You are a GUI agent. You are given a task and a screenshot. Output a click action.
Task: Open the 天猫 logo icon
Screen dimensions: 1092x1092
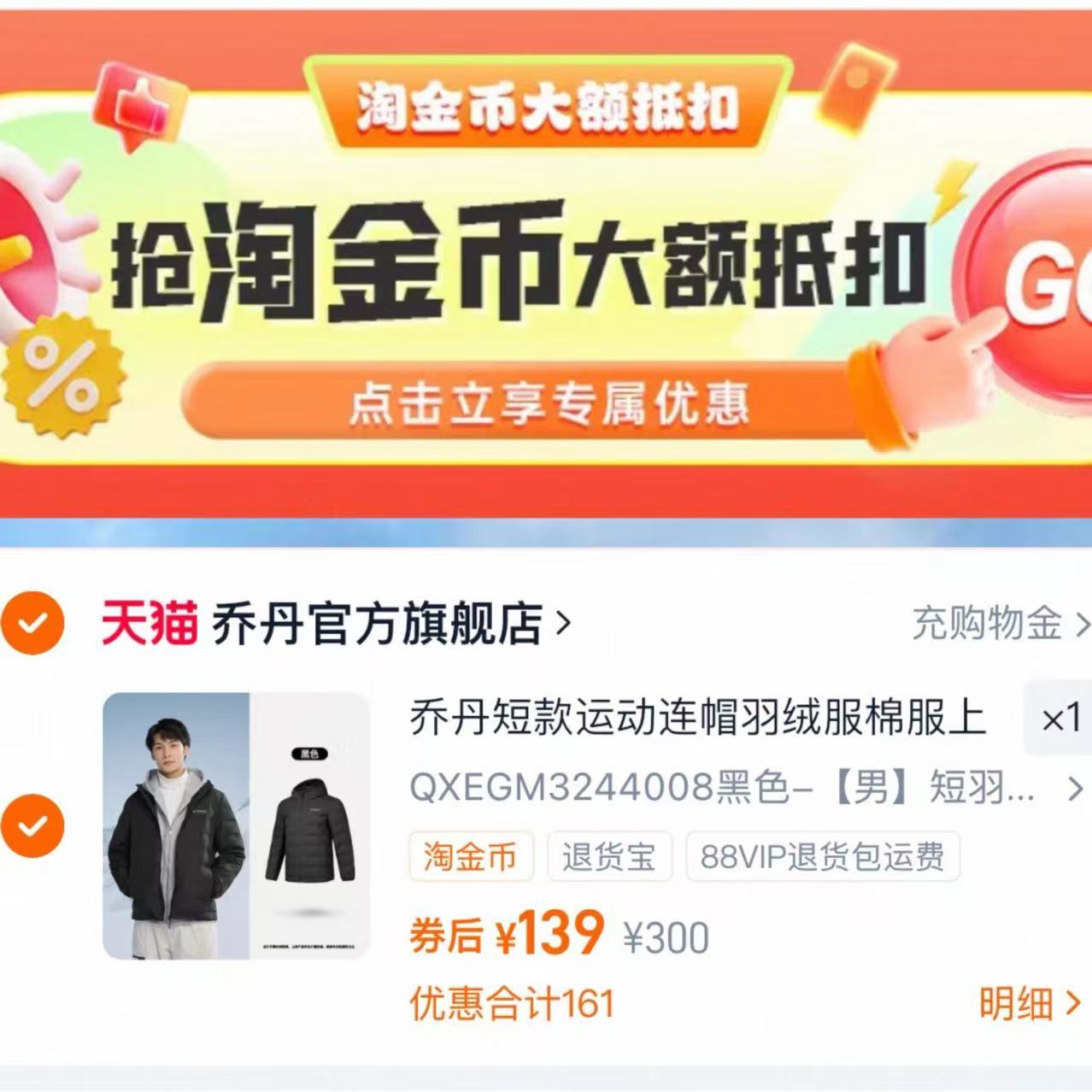[x=150, y=623]
